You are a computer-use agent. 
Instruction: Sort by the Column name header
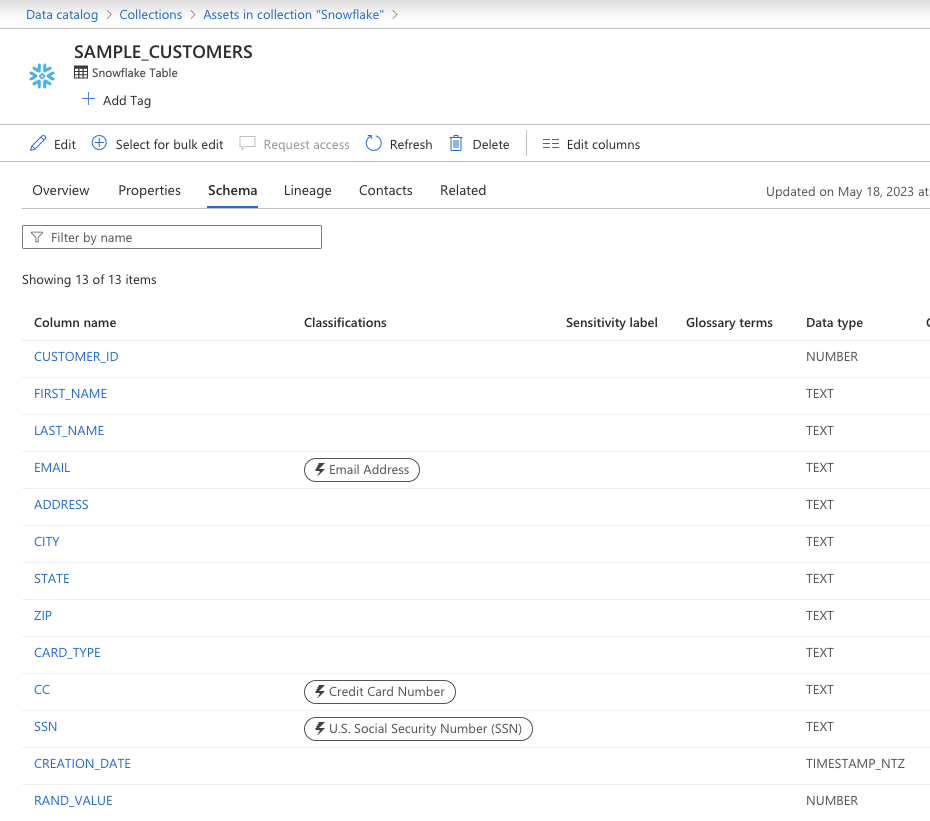coord(75,323)
